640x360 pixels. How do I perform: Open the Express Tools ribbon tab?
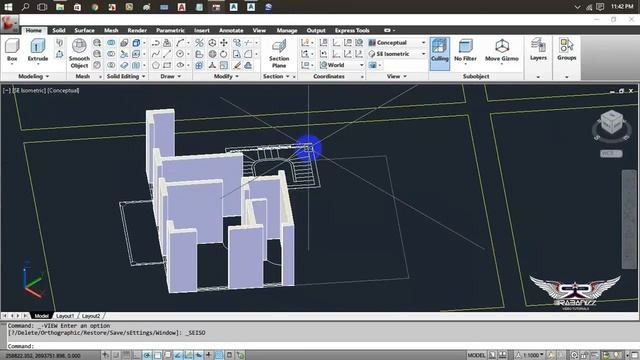point(352,30)
